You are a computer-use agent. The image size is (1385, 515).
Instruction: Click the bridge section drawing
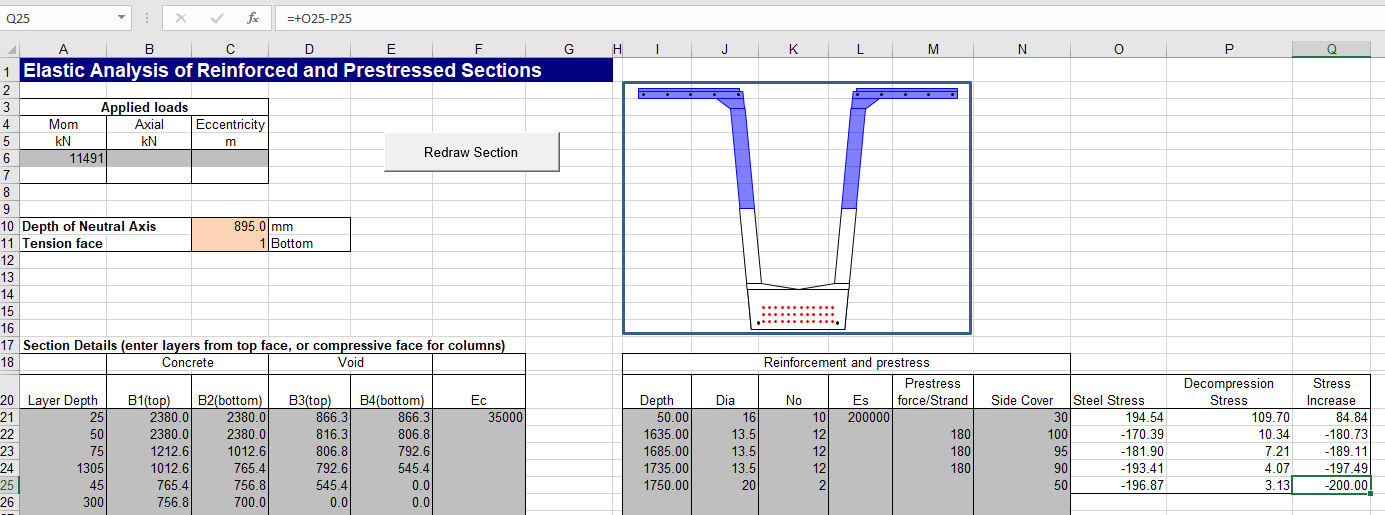coord(797,208)
